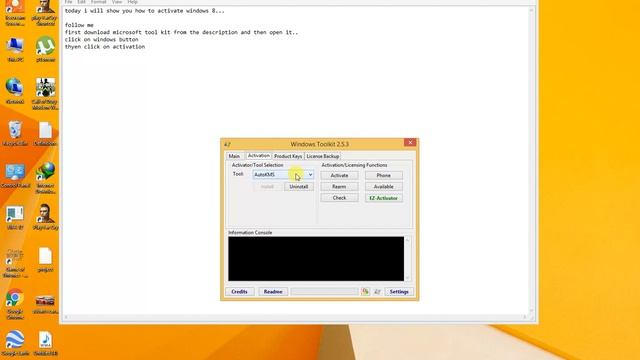The image size is (640, 360).
Task: Select the blank file icon beside Recycle Bin
Action: [x=45, y=133]
